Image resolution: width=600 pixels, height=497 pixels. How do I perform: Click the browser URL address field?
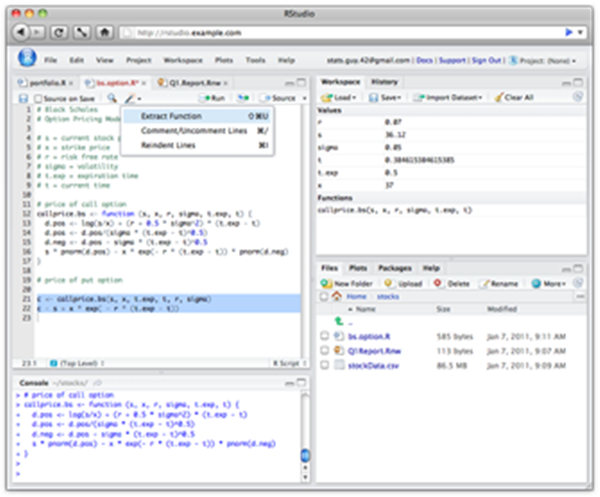(341, 33)
